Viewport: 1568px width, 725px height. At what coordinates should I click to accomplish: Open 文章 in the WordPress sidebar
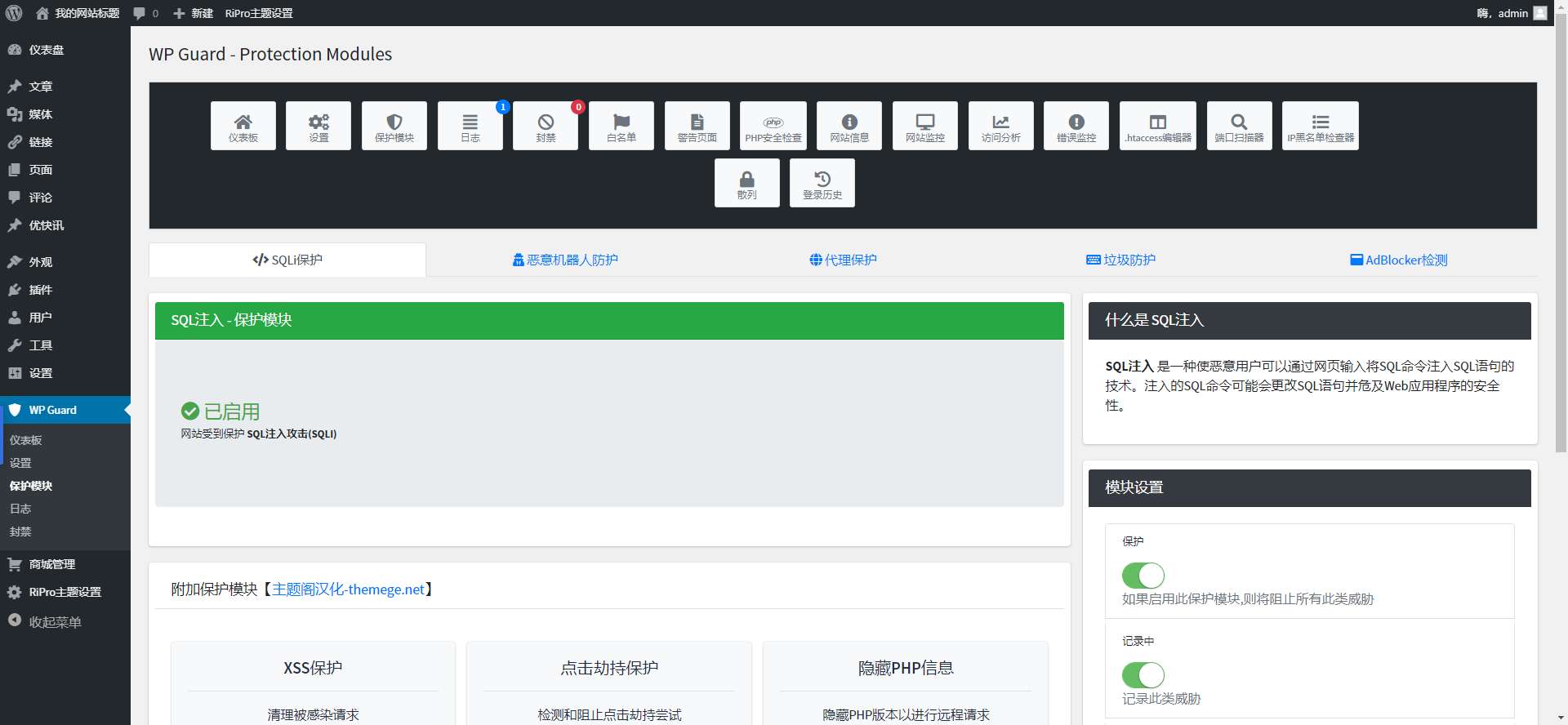click(x=65, y=87)
